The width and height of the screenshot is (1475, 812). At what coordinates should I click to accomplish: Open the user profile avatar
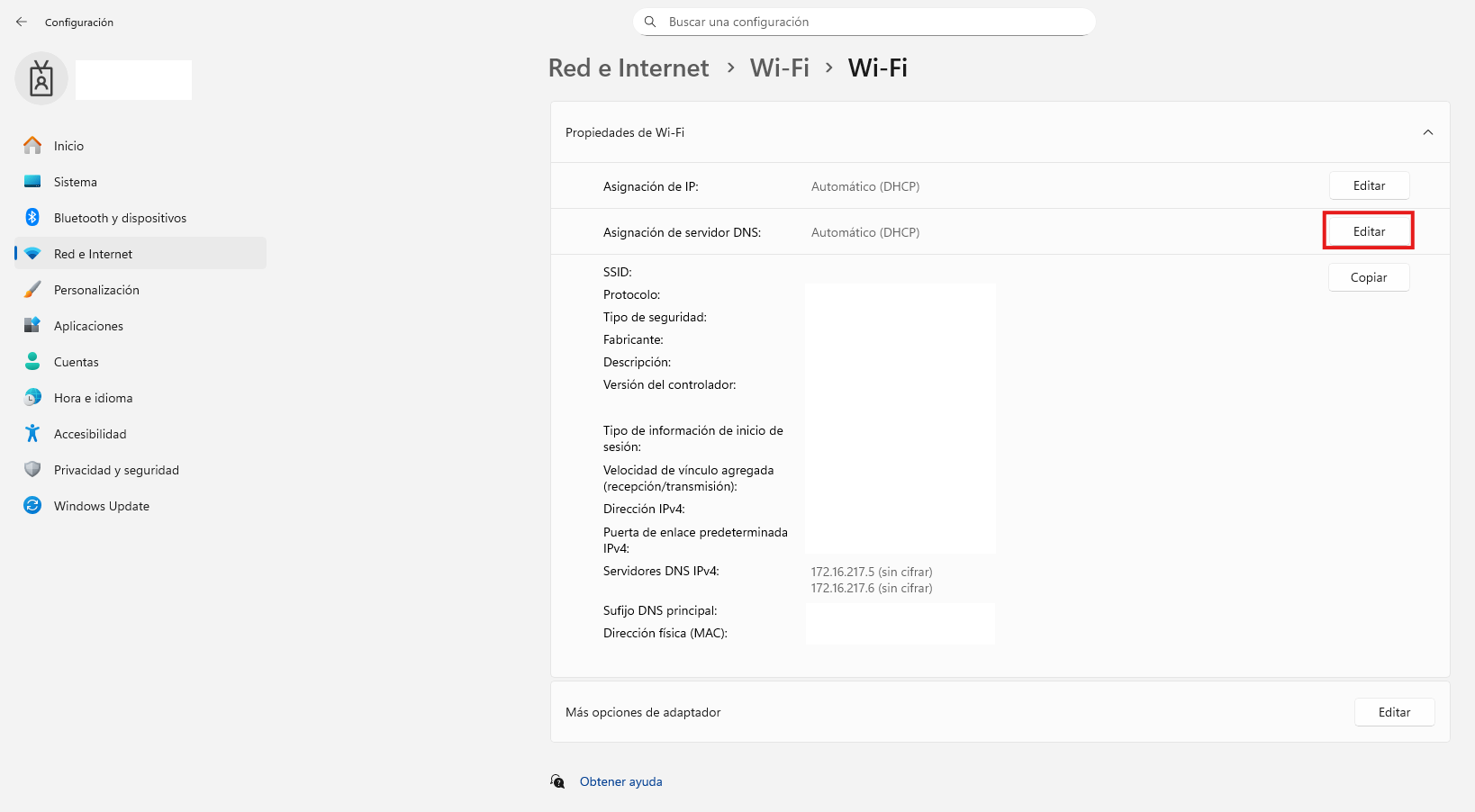coord(41,79)
